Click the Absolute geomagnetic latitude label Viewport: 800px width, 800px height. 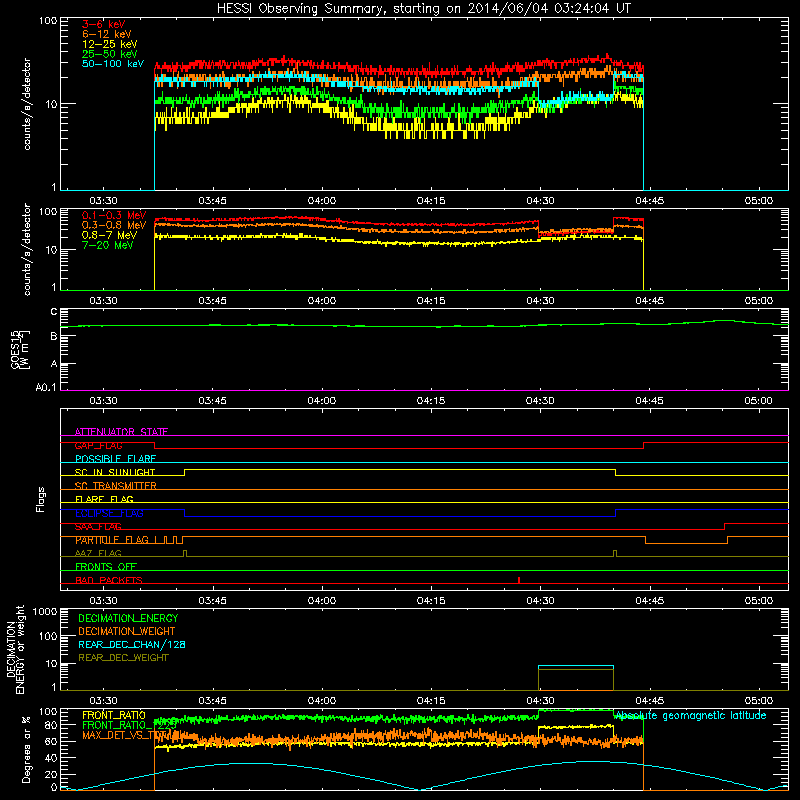pyautogui.click(x=690, y=716)
